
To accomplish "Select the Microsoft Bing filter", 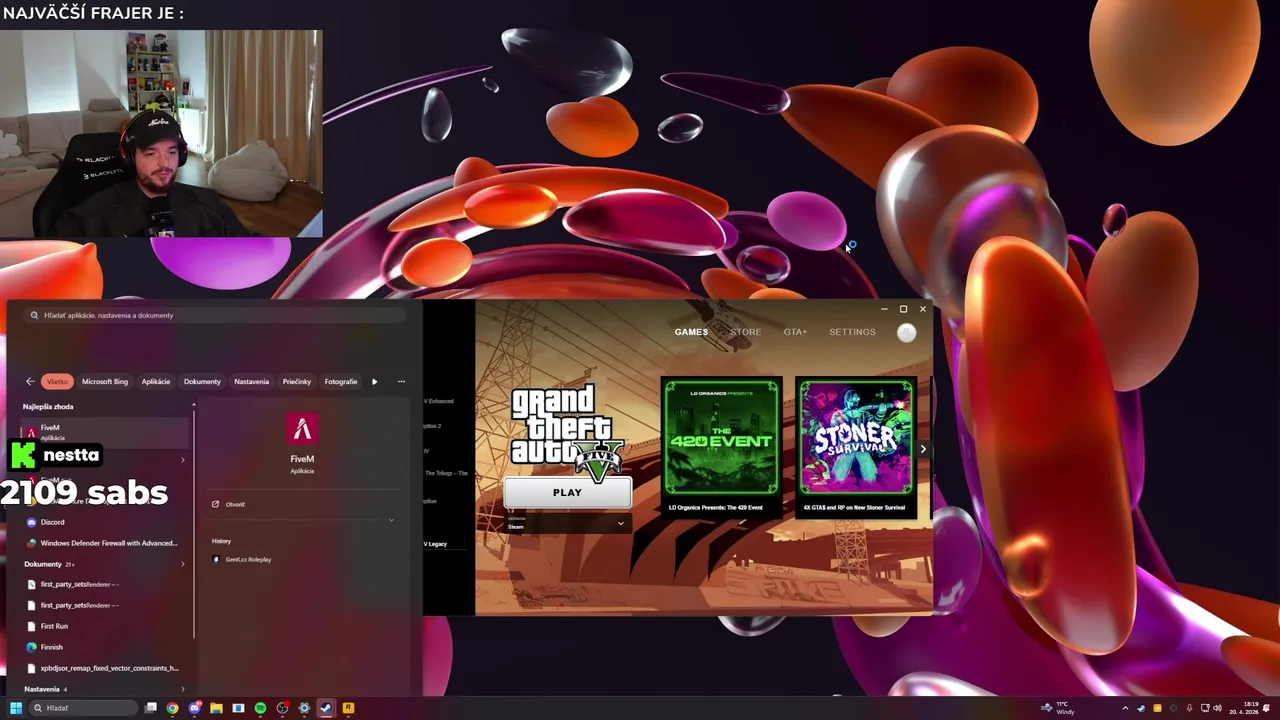I will tap(105, 381).
